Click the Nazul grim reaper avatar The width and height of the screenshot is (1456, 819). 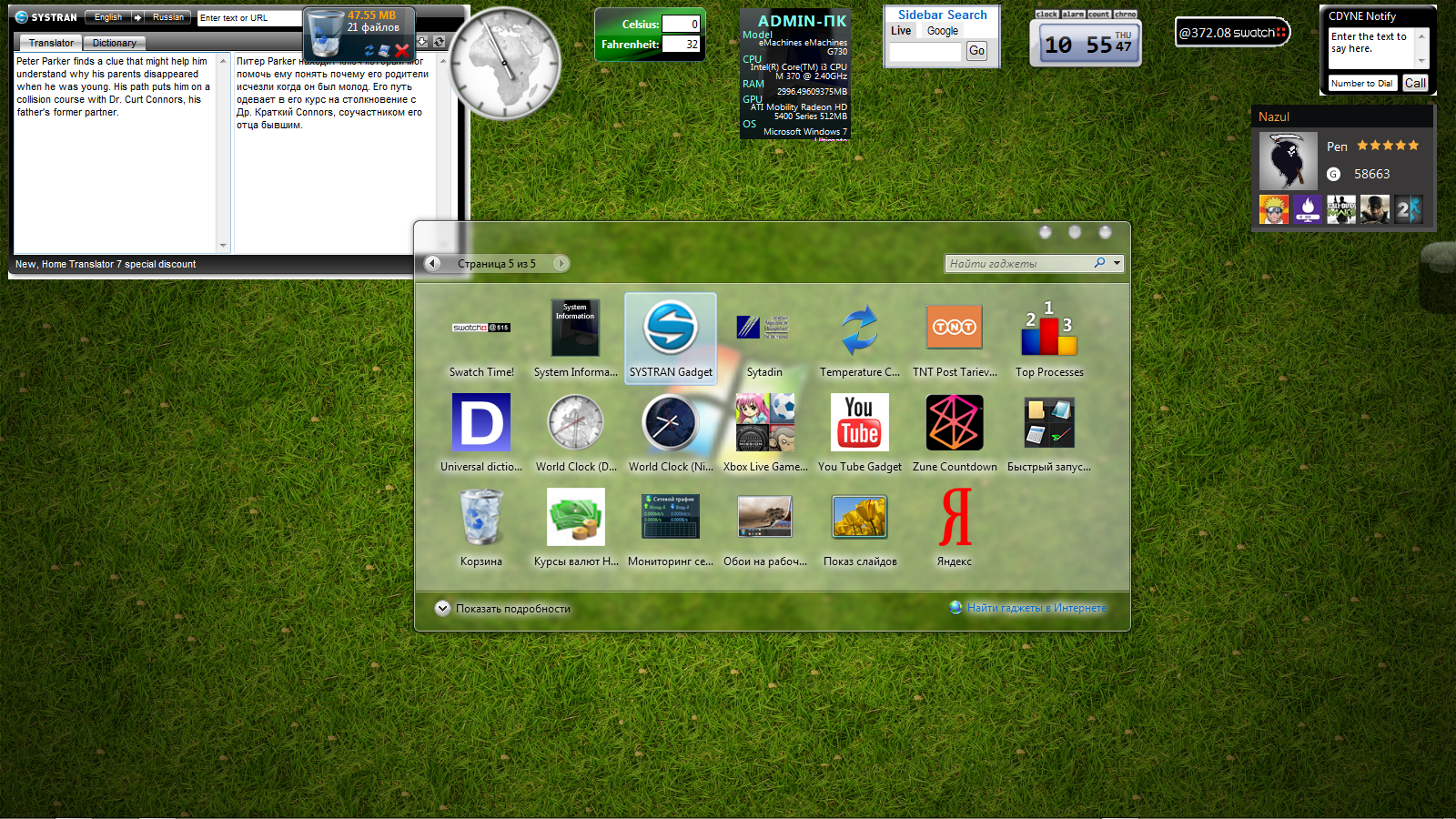pyautogui.click(x=1289, y=161)
